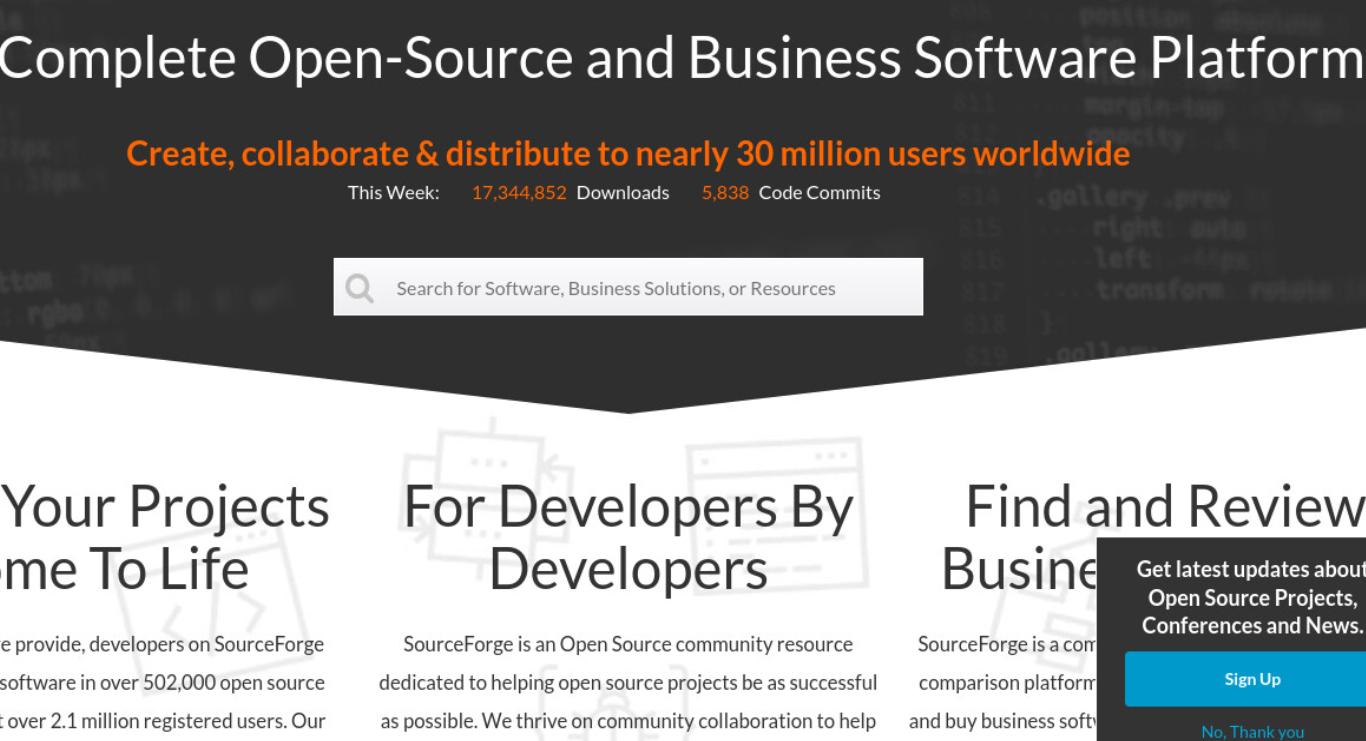
Task: Click the For Developers By Developers heading
Action: click(x=628, y=537)
